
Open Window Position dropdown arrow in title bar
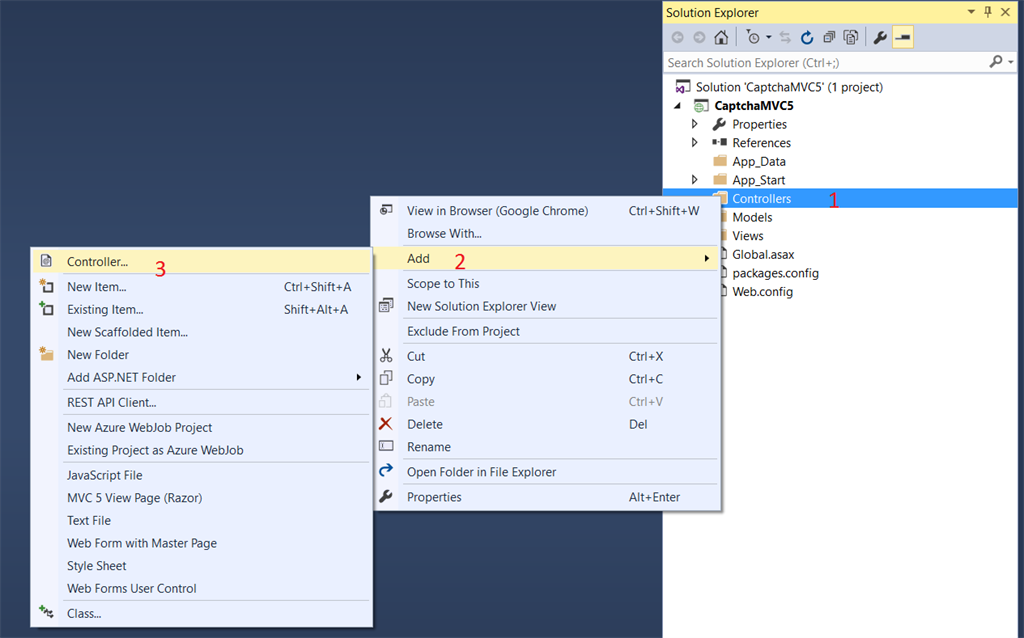click(x=971, y=12)
